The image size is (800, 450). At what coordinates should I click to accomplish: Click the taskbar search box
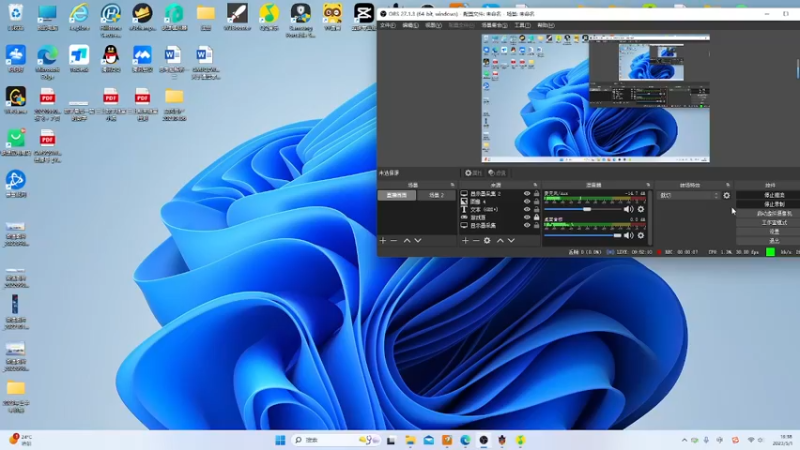click(336, 440)
